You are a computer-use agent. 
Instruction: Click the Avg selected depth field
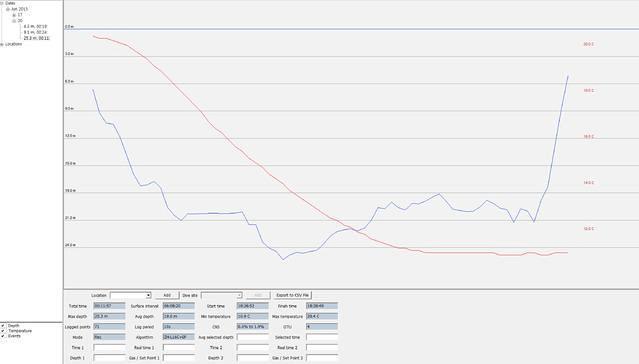pyautogui.click(x=252, y=337)
